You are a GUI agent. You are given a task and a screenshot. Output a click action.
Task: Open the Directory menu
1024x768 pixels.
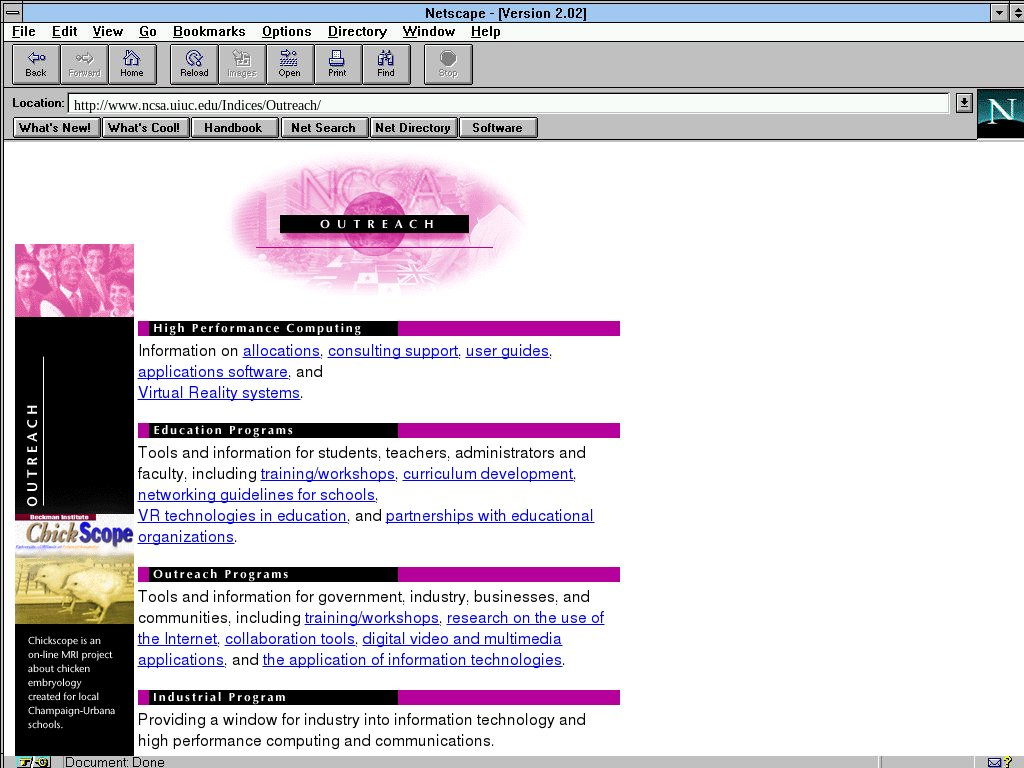(x=357, y=32)
